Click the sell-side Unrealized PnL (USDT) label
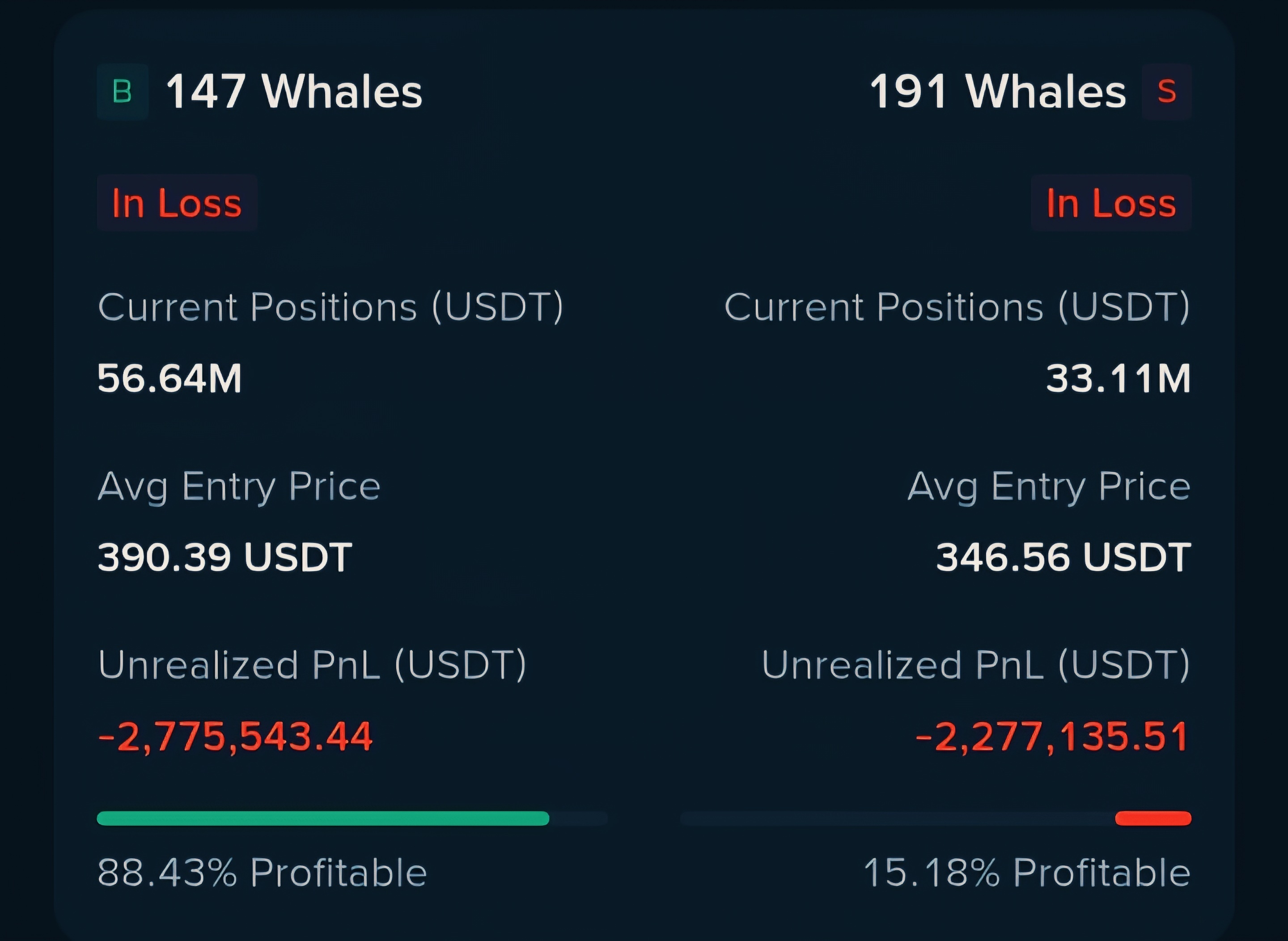 (976, 665)
